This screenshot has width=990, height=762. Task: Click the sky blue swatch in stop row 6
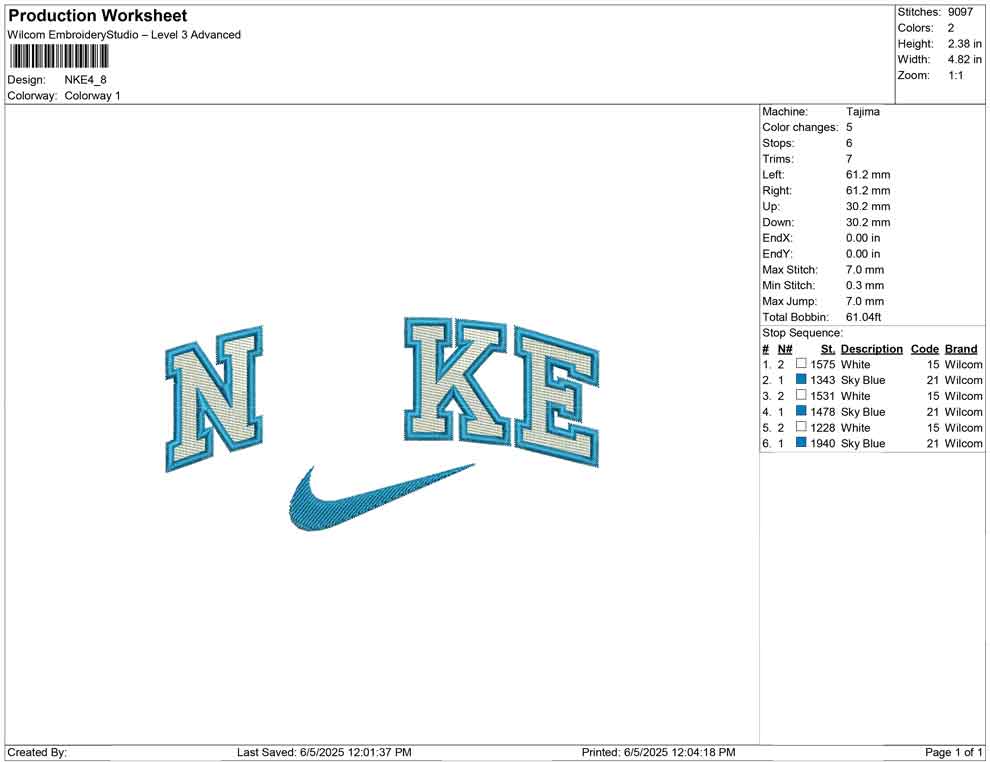801,442
